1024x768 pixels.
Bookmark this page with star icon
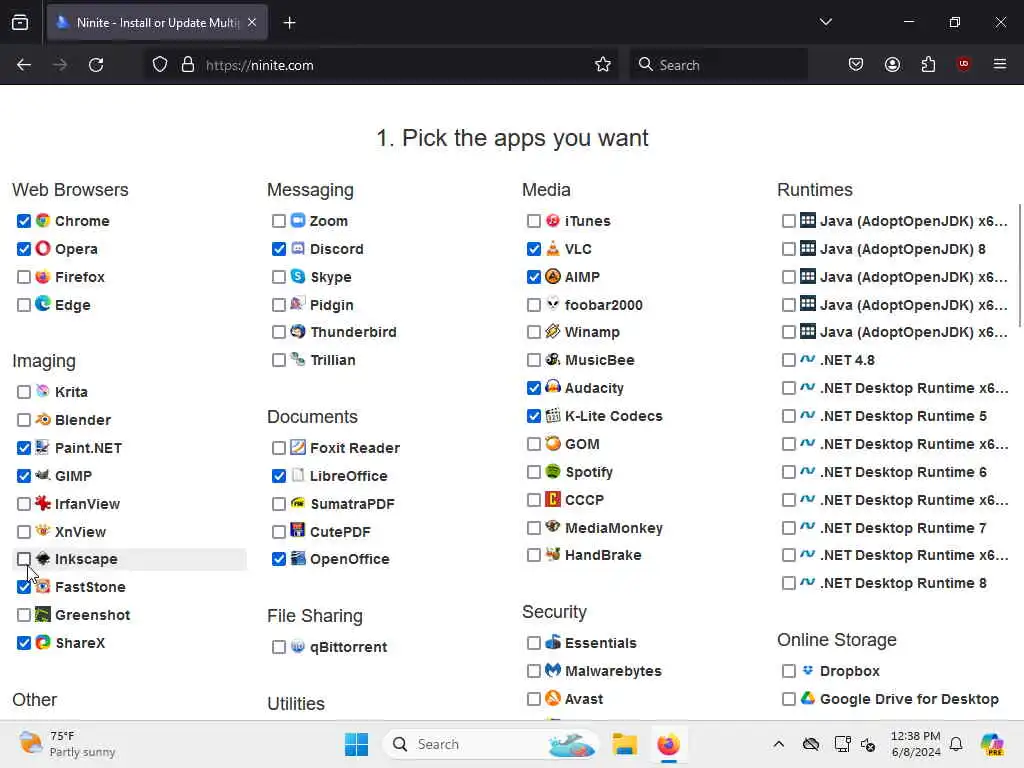pos(603,64)
